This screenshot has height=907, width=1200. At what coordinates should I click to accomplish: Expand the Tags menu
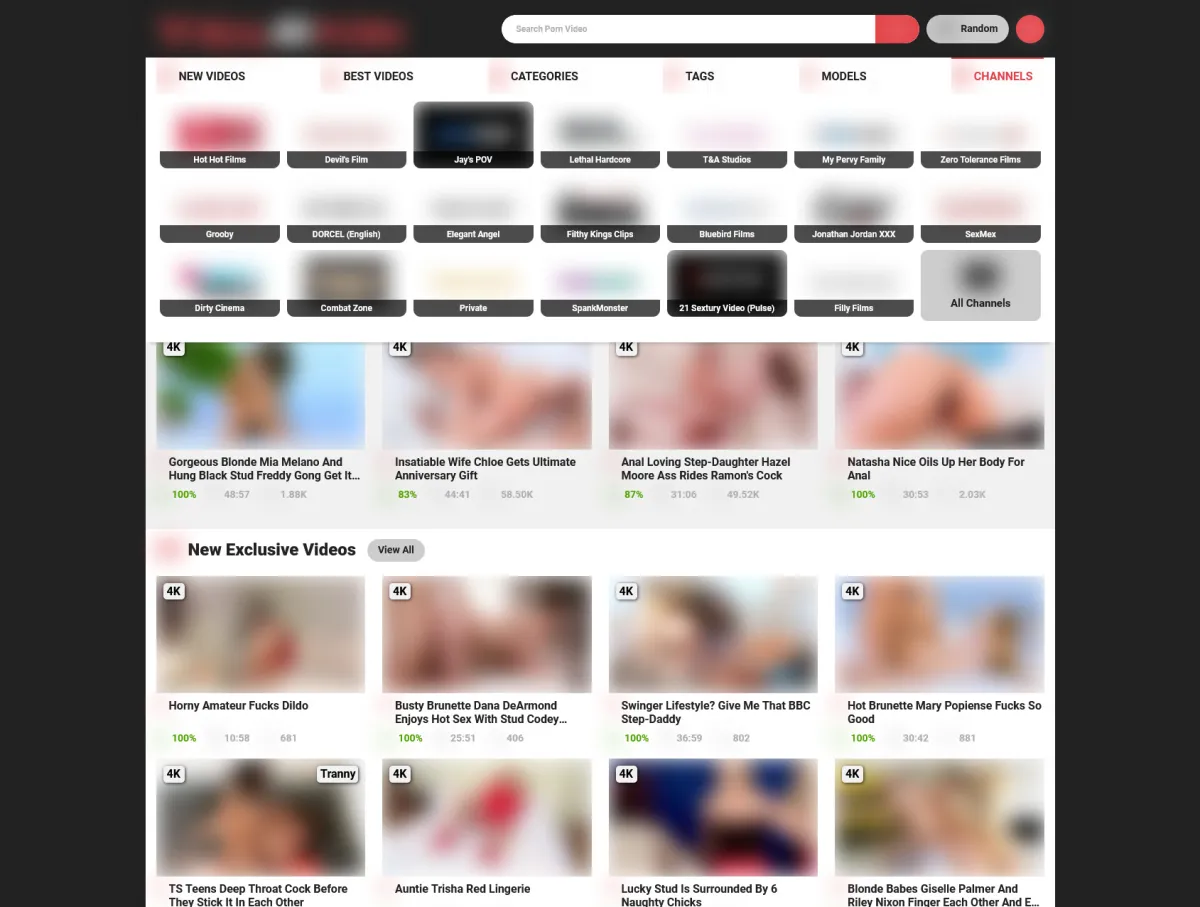700,76
